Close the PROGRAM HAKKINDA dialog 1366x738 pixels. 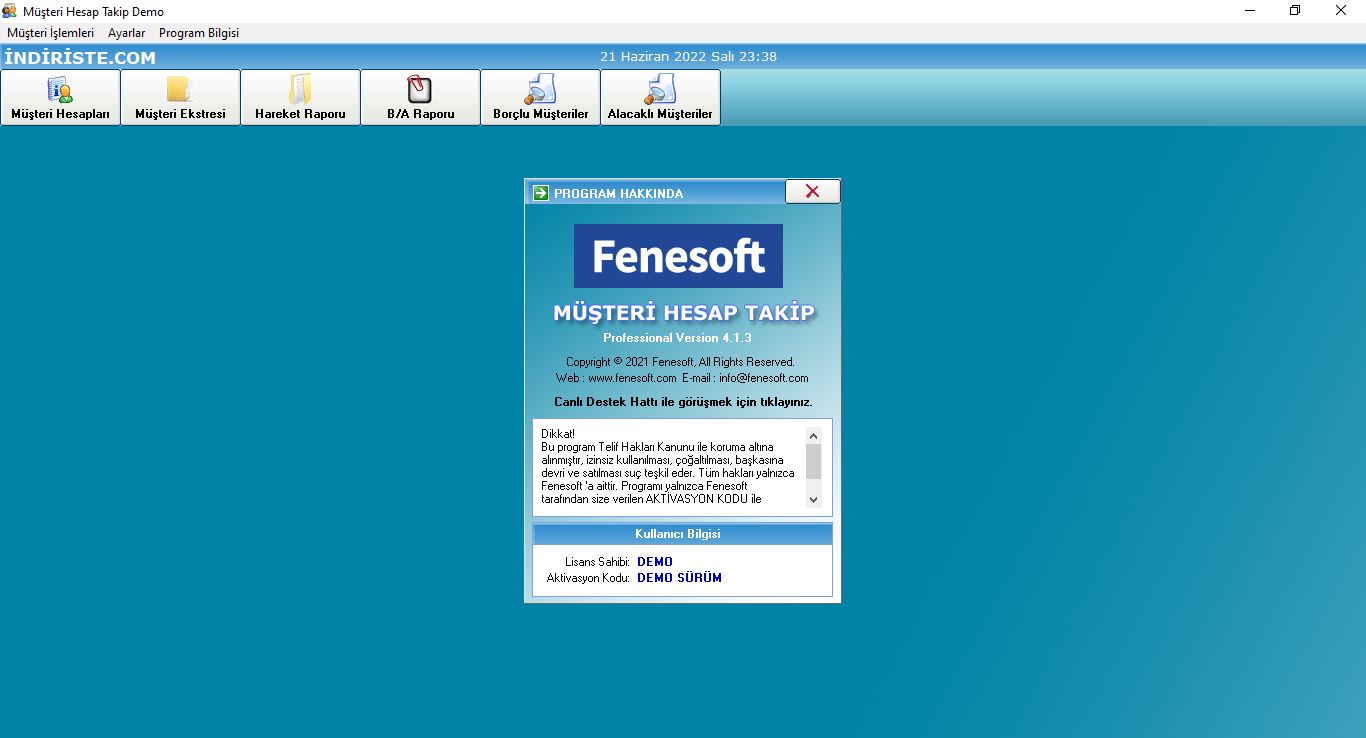(812, 191)
